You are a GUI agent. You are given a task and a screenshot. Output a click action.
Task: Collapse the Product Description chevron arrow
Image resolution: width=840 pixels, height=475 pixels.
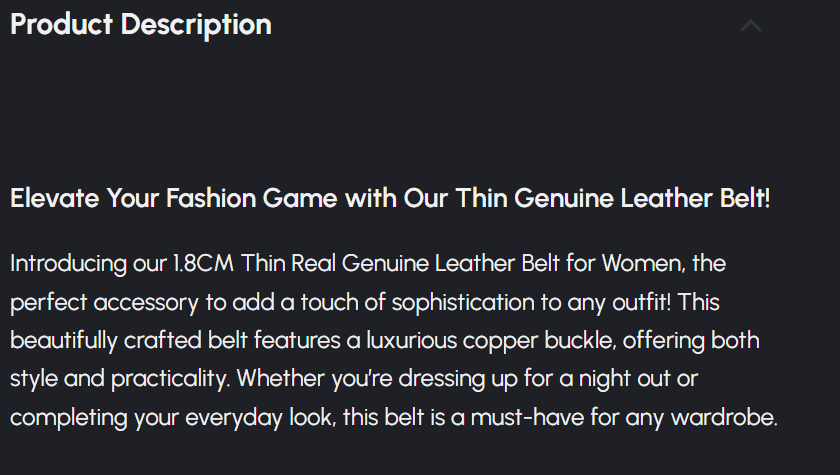[x=750, y=26]
